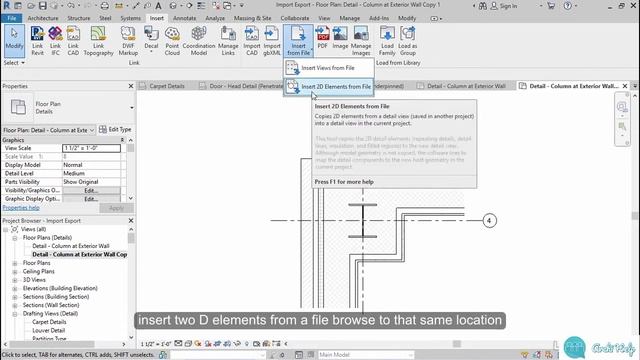Image resolution: width=640 pixels, height=360 pixels.
Task: Click the Image import icon
Action: tap(340, 38)
